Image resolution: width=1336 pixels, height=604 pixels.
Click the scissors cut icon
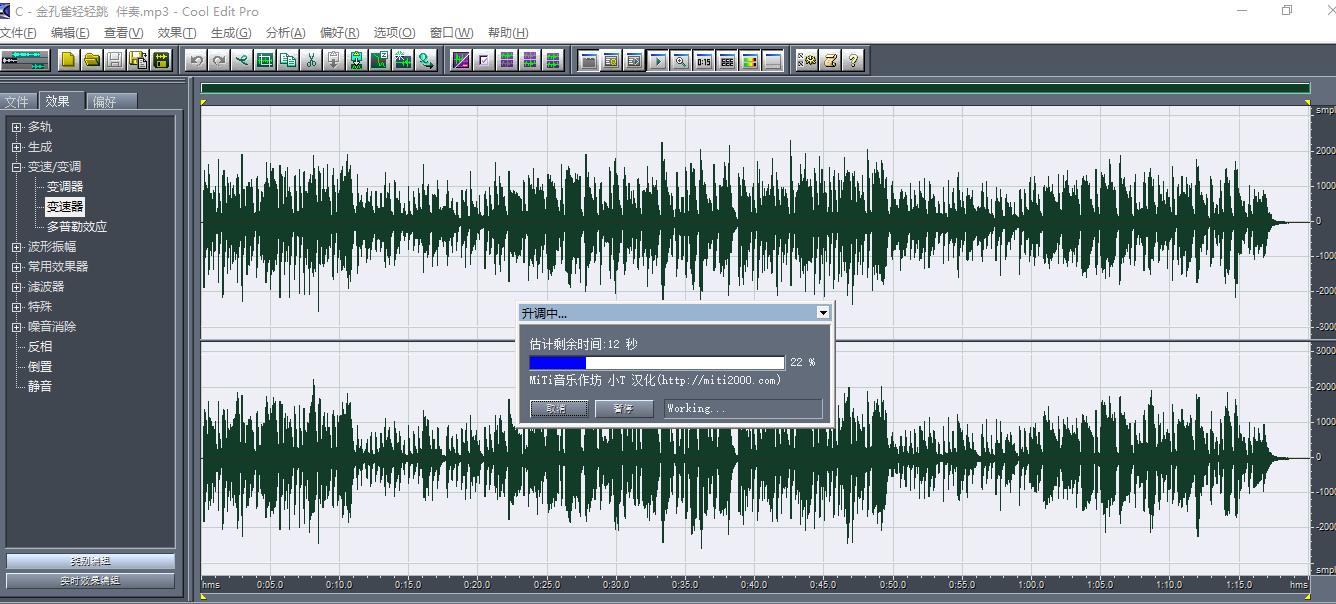(312, 60)
